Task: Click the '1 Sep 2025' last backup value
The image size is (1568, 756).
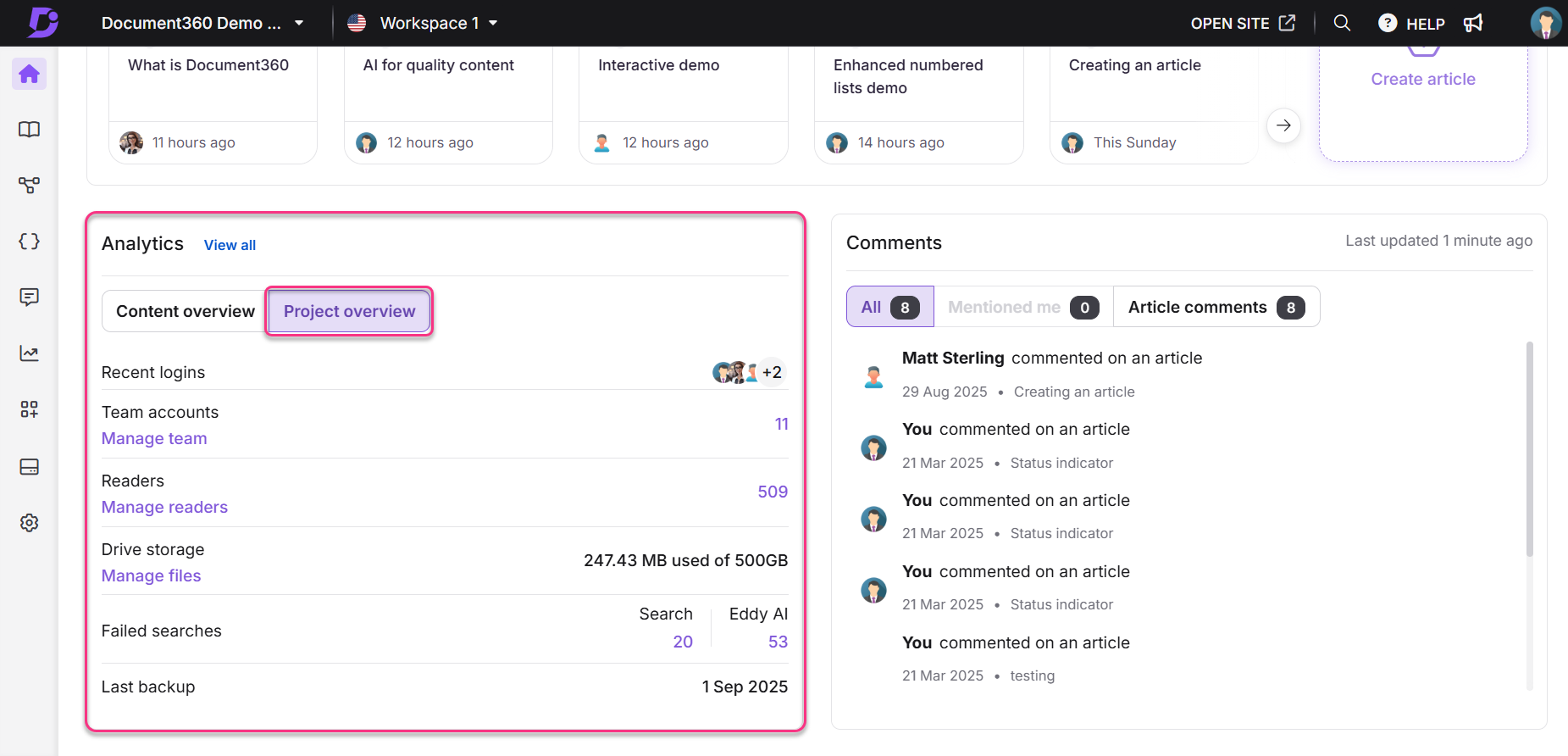Action: pos(745,687)
